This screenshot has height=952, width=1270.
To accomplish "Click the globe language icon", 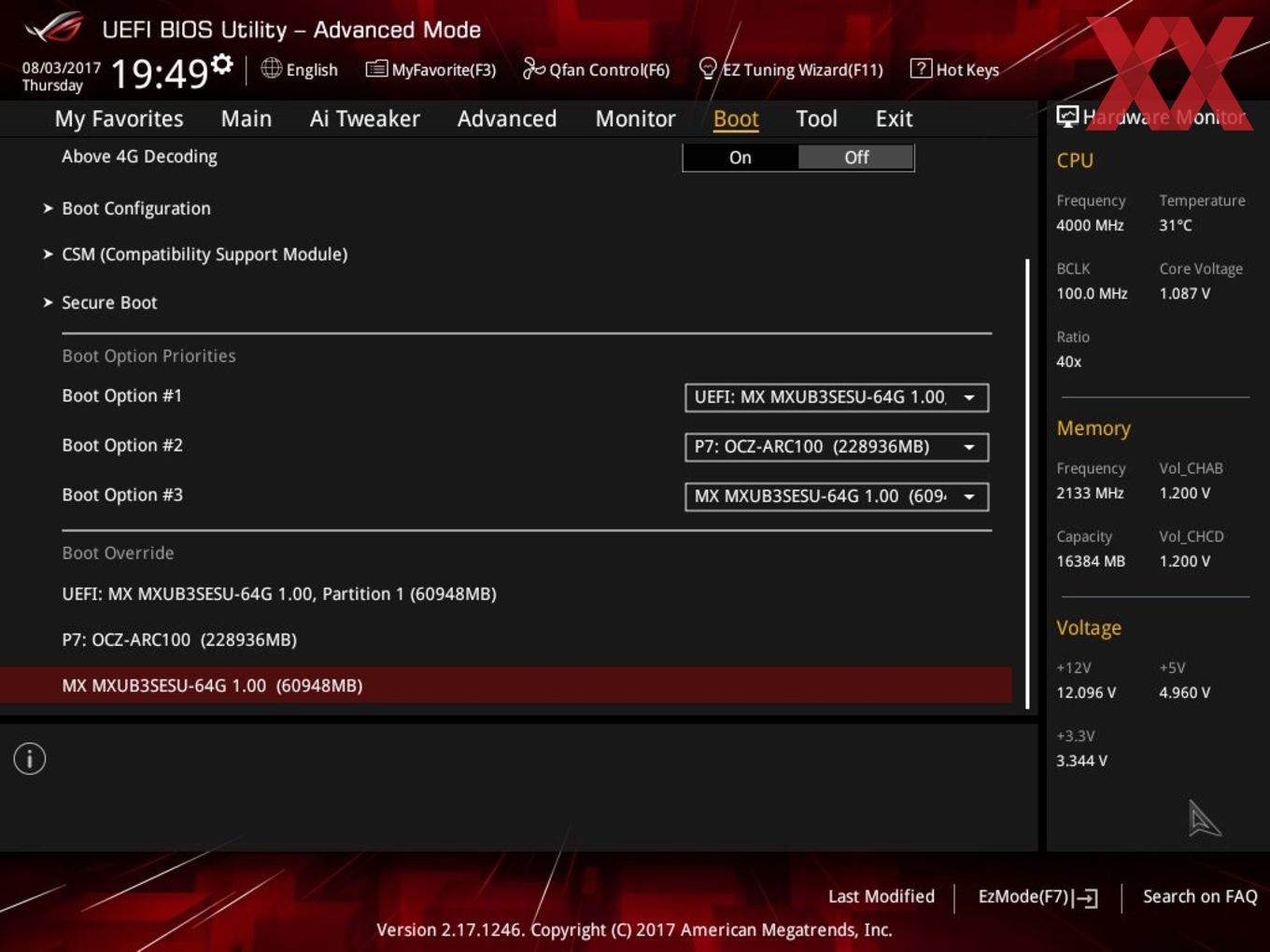I will 271,68.
